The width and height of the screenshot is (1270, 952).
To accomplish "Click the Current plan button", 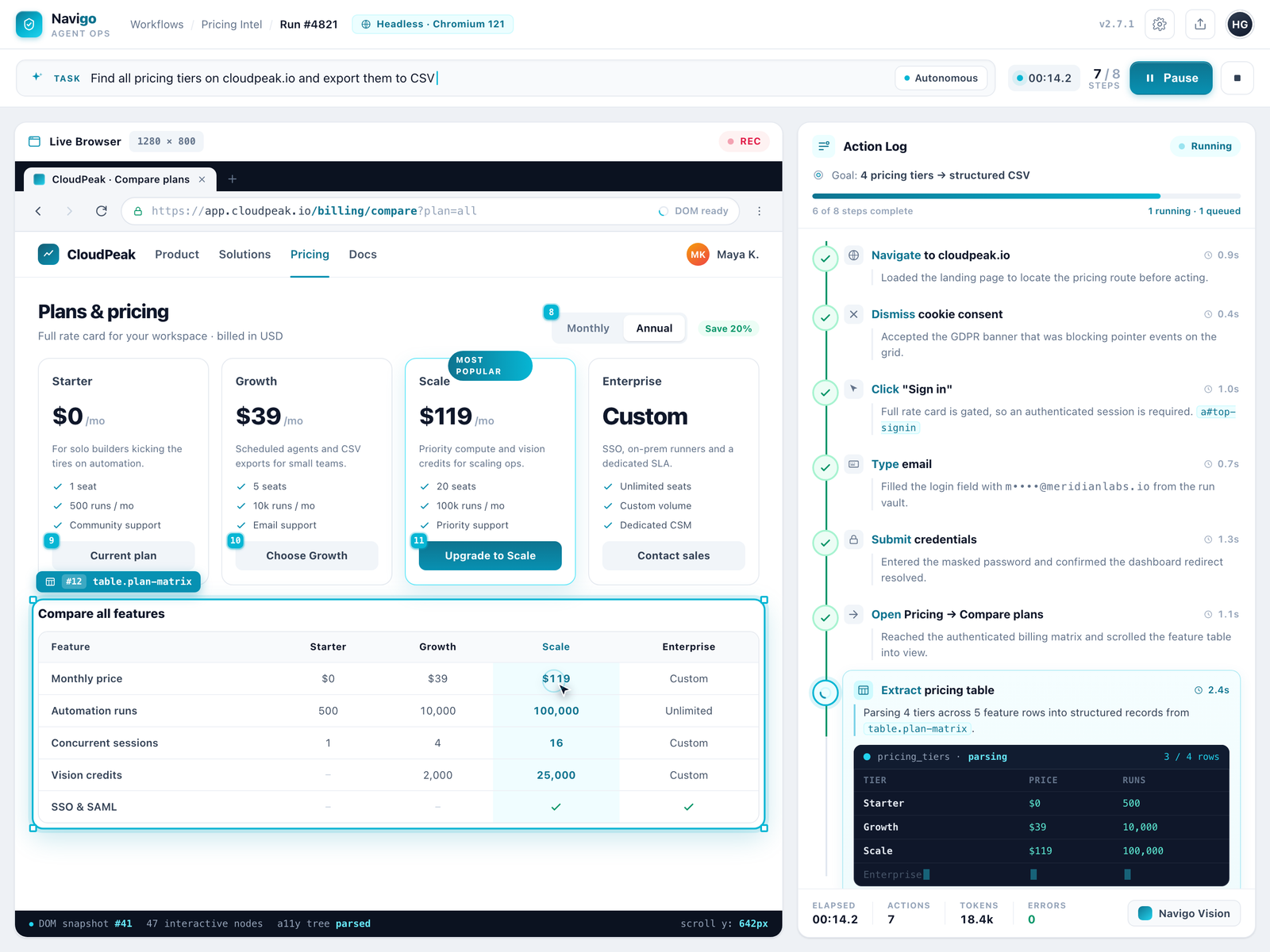I will click(x=123, y=555).
